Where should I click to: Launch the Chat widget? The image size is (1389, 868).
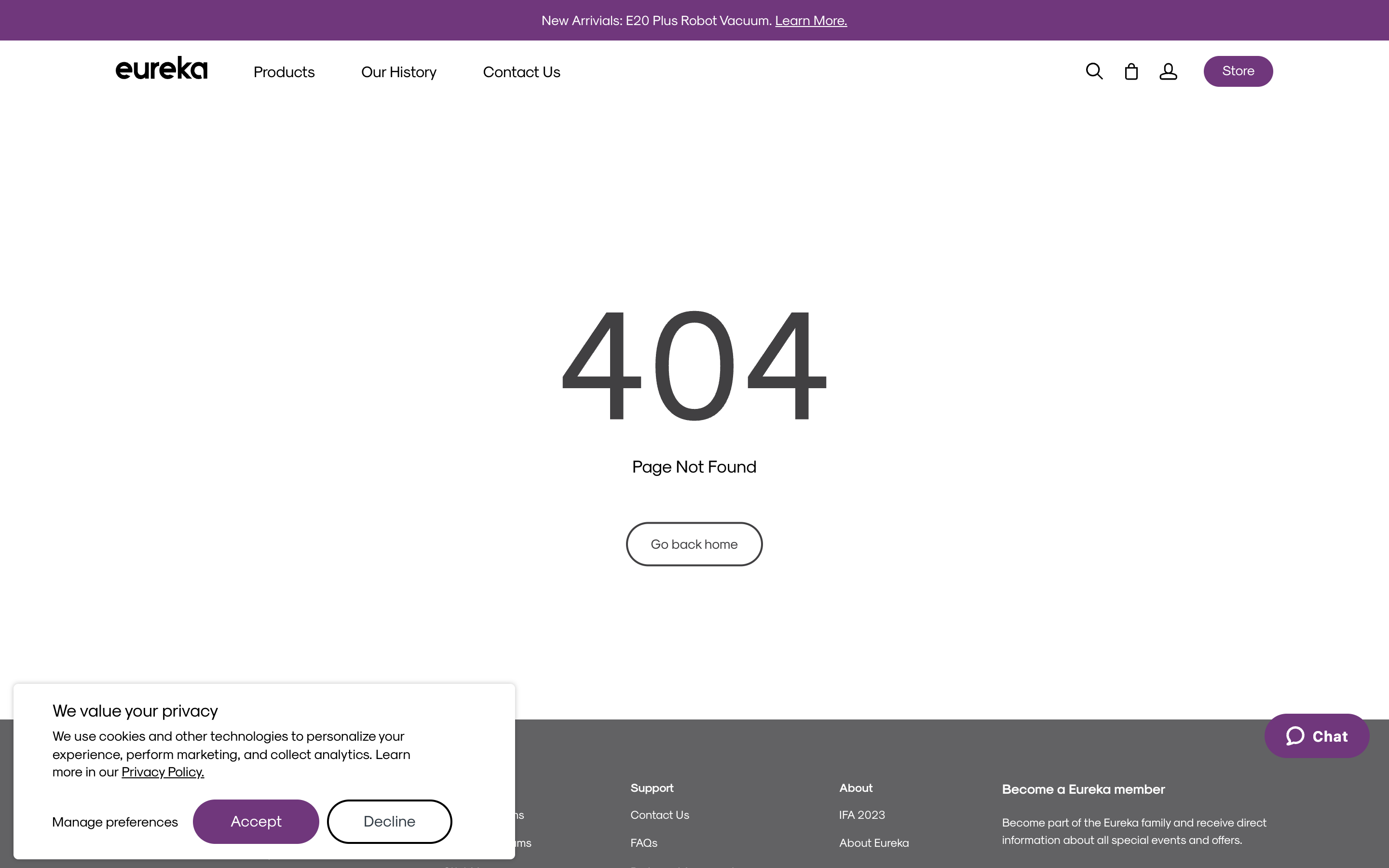(1317, 735)
